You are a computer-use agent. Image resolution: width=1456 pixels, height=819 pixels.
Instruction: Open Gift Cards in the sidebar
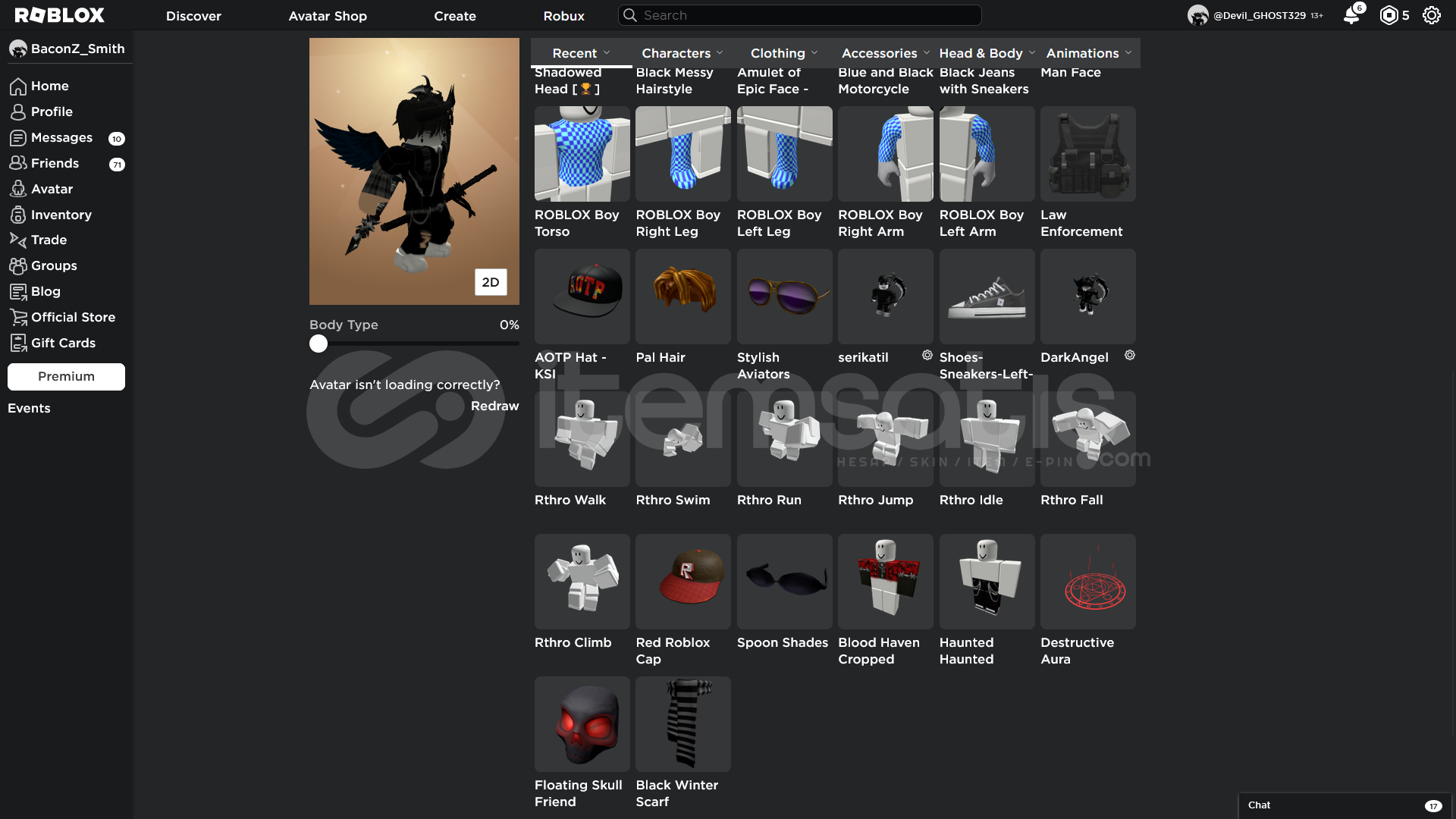coord(63,343)
